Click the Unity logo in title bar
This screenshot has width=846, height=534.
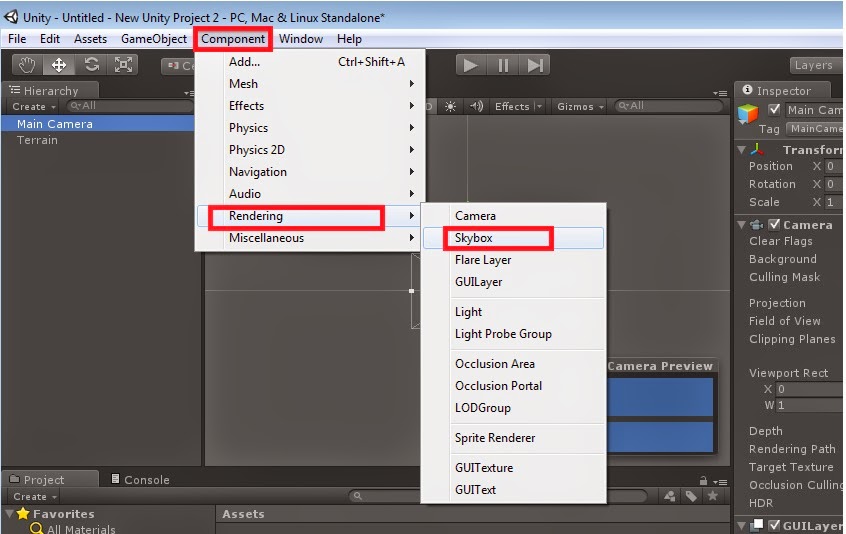coord(11,17)
